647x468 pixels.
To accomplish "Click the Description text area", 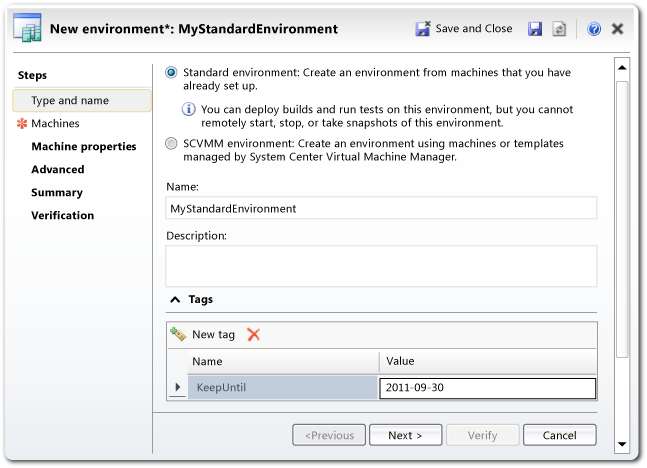I will pos(380,266).
